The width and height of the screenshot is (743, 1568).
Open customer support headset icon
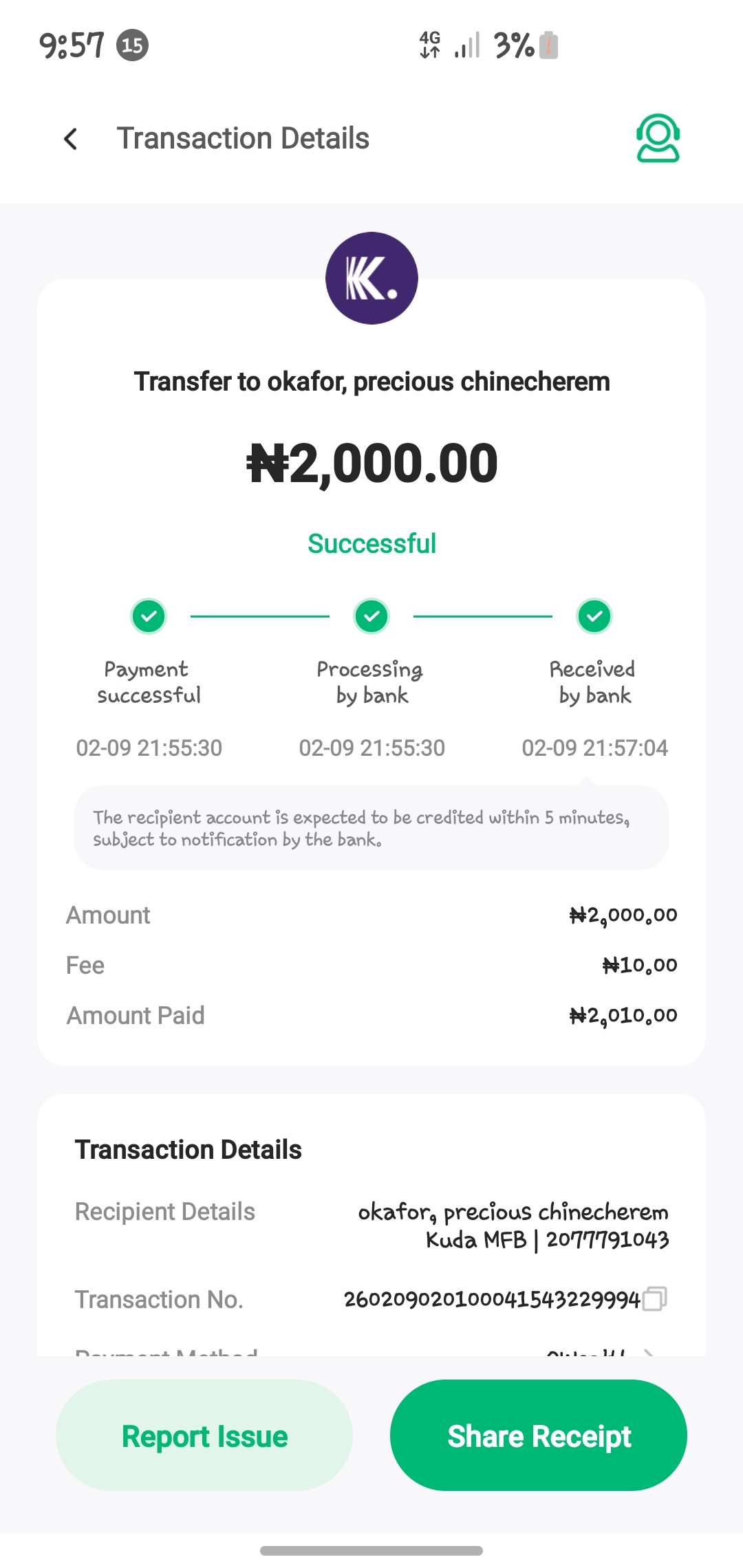pos(658,138)
